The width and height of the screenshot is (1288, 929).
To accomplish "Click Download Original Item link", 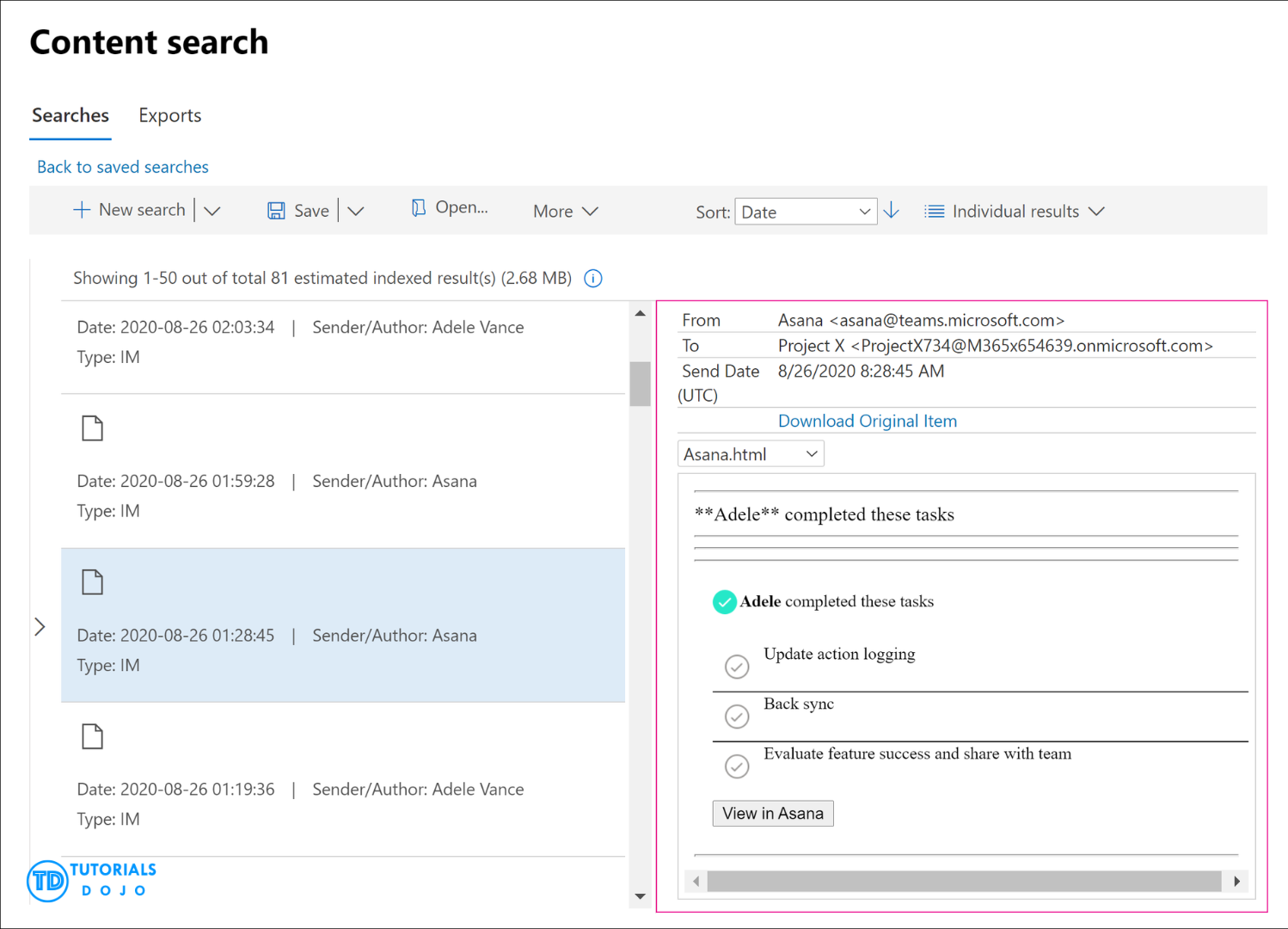I will coord(868,421).
